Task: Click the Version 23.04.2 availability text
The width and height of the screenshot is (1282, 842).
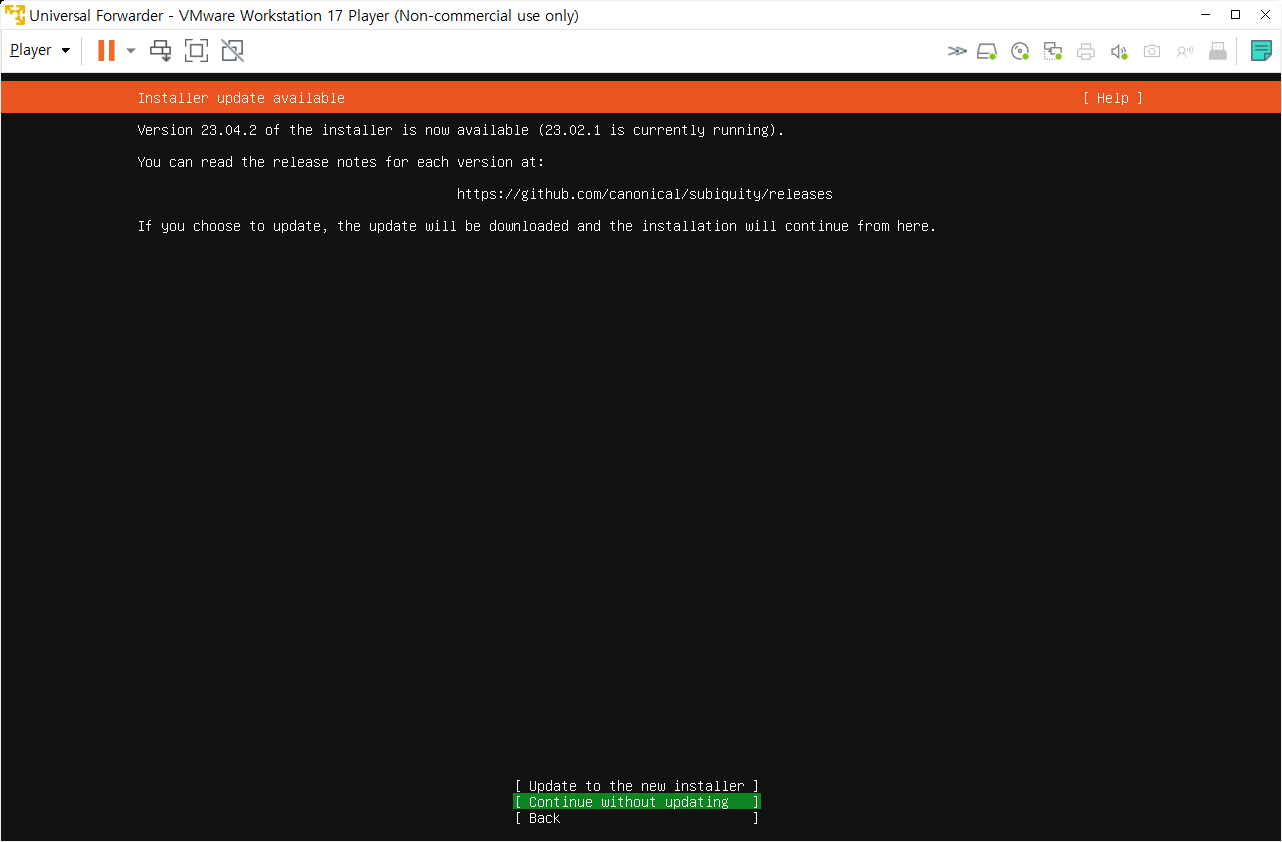Action: [x=461, y=130]
